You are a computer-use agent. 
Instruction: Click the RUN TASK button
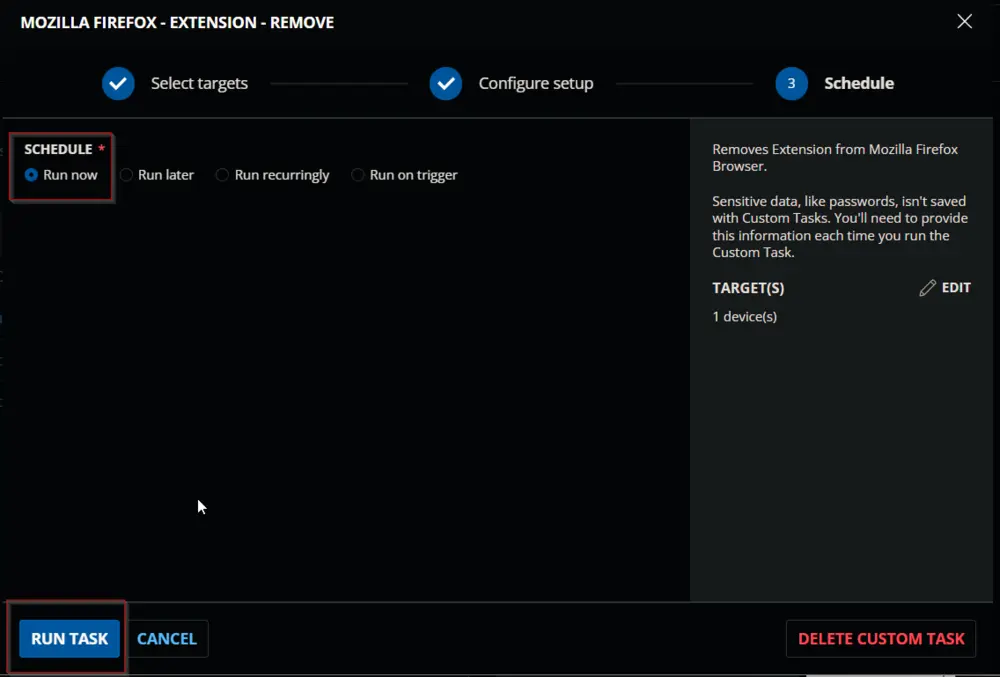70,639
